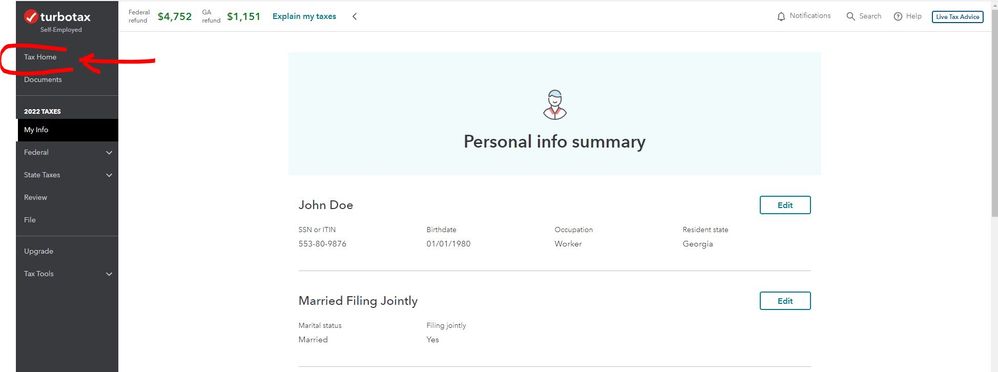Edit Married Filing Jointly status
Screen dimensions: 998x372
[x=785, y=301]
